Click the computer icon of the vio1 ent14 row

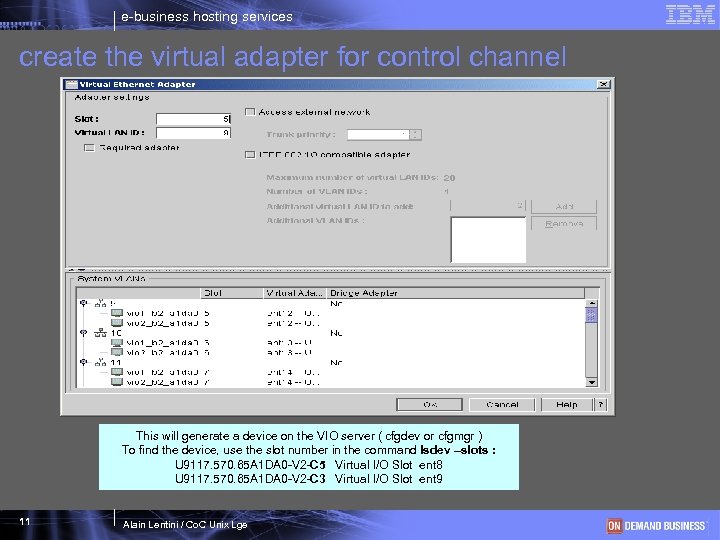[117, 372]
